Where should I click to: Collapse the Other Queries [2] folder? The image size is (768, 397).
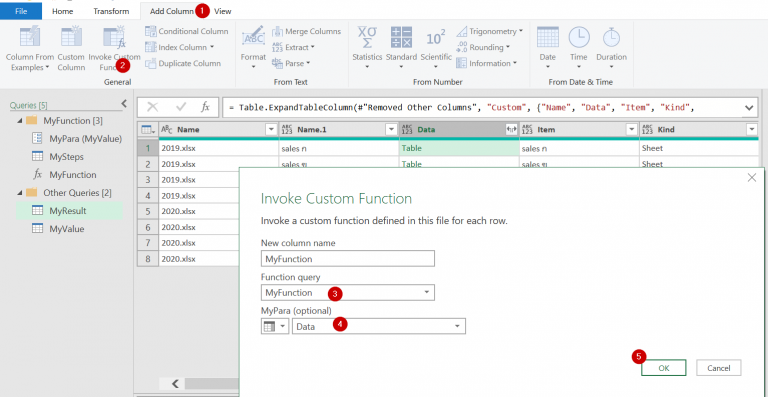[19, 193]
